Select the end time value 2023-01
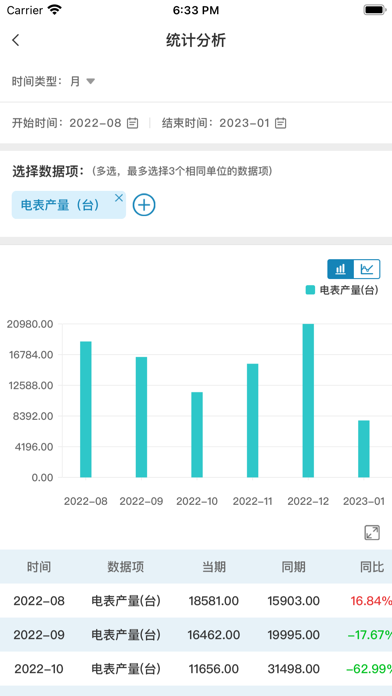The image size is (392, 696). (x=245, y=123)
